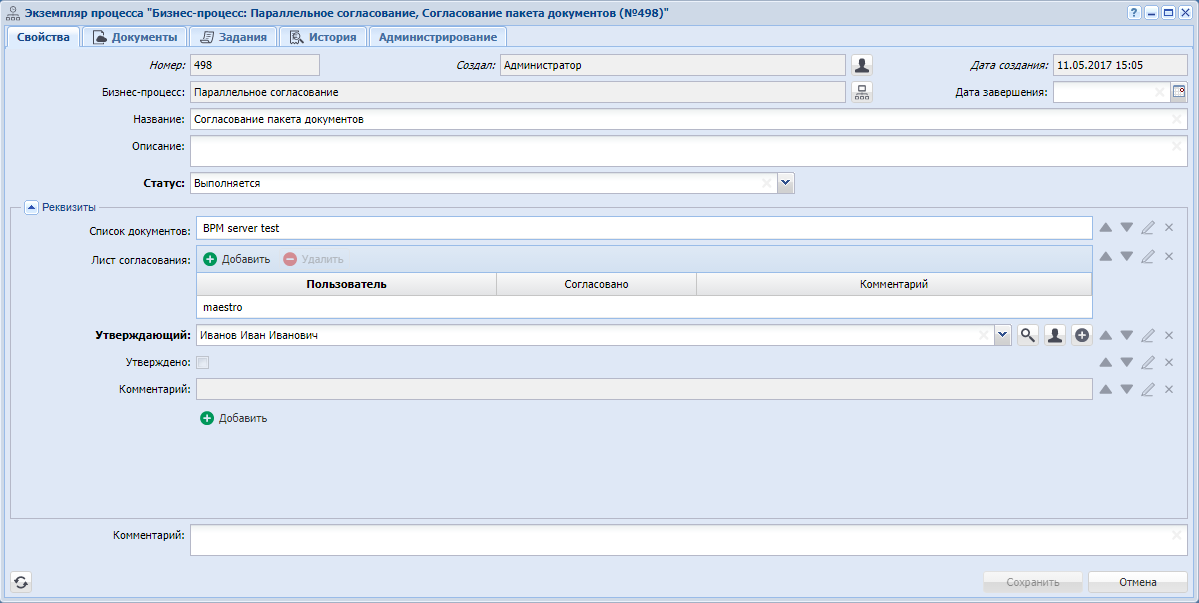This screenshot has width=1199, height=603.
Task: Click the refresh icon at bottom left
Action: tap(21, 582)
